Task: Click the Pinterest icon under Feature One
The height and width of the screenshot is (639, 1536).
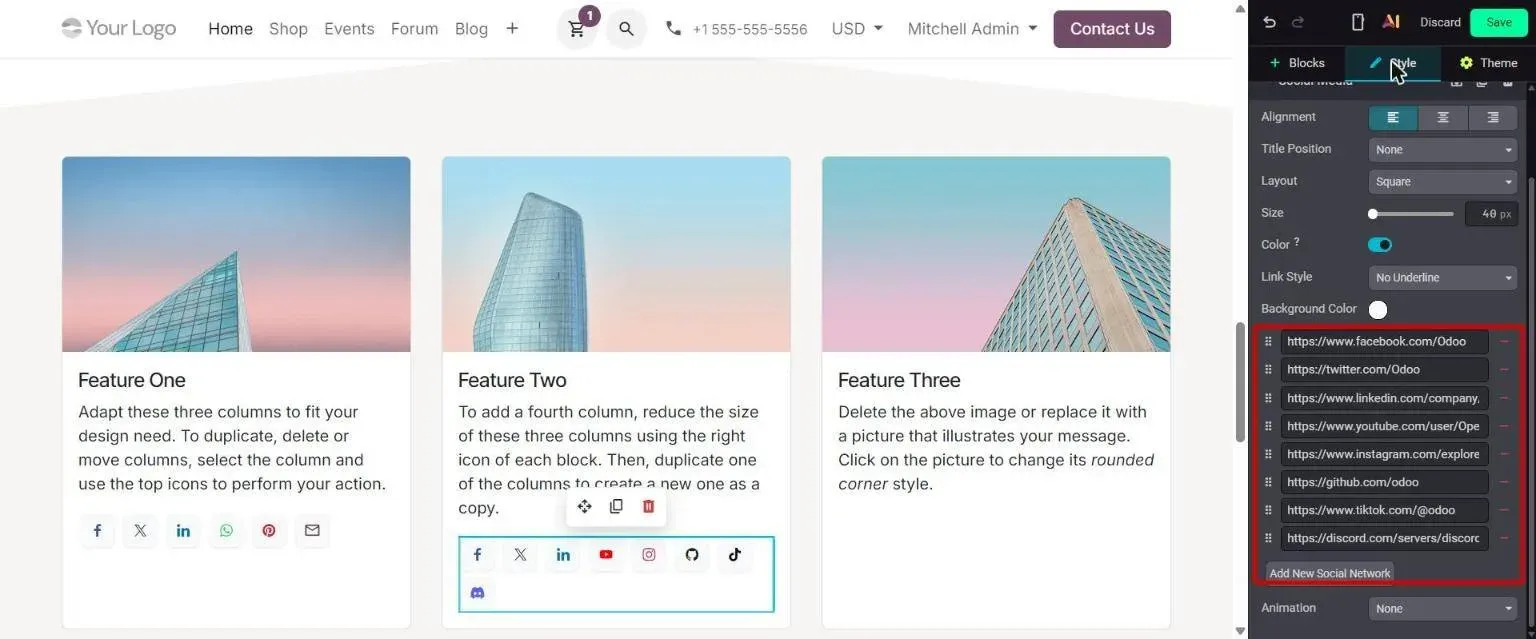Action: 269,530
